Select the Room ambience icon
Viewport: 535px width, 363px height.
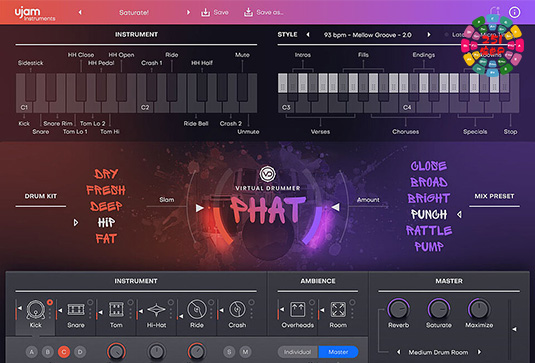tap(338, 310)
